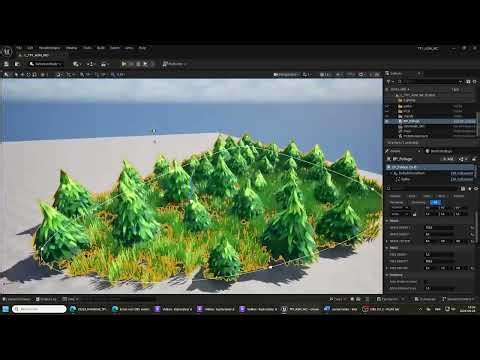Open the Cinematics toolbar dropdown
The image size is (480, 360).
point(105,64)
